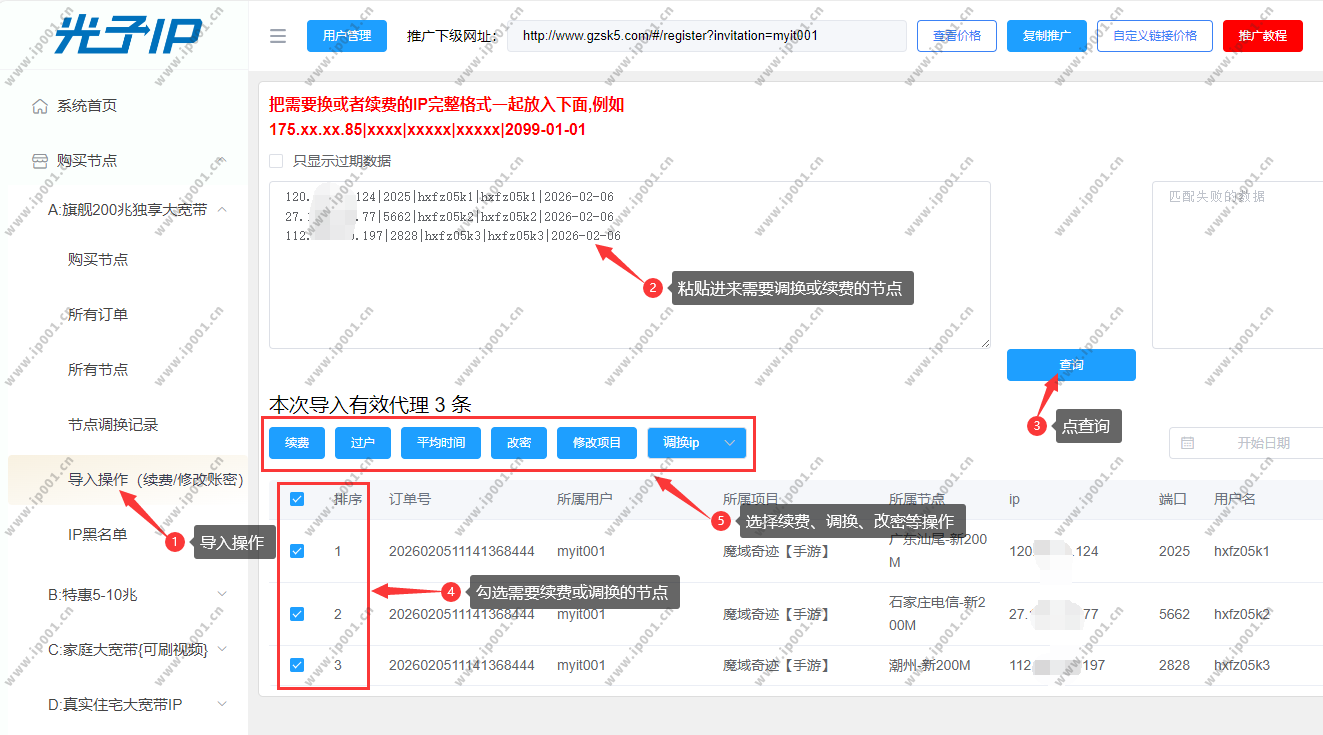Toggle the 只显示过期数据 checkbox
Image resolution: width=1323 pixels, height=735 pixels.
point(276,161)
